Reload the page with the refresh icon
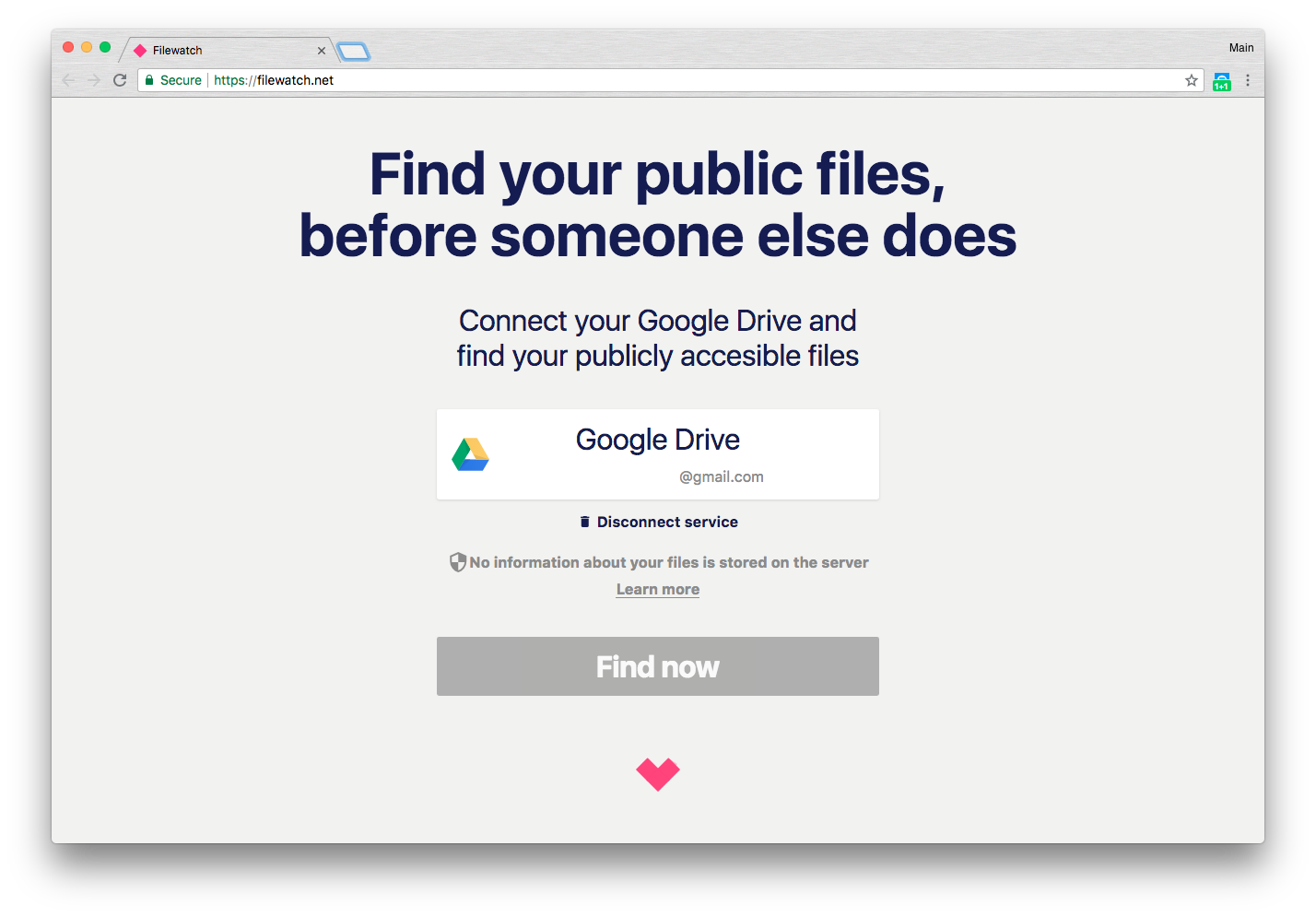The width and height of the screenshot is (1316, 917). pyautogui.click(x=120, y=80)
